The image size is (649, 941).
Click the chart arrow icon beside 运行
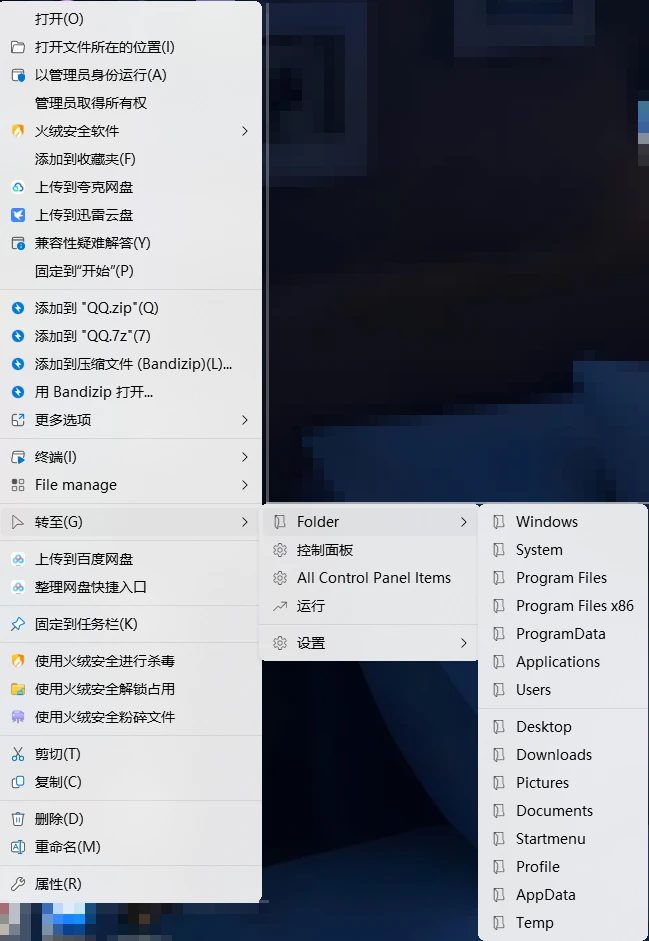[279, 606]
